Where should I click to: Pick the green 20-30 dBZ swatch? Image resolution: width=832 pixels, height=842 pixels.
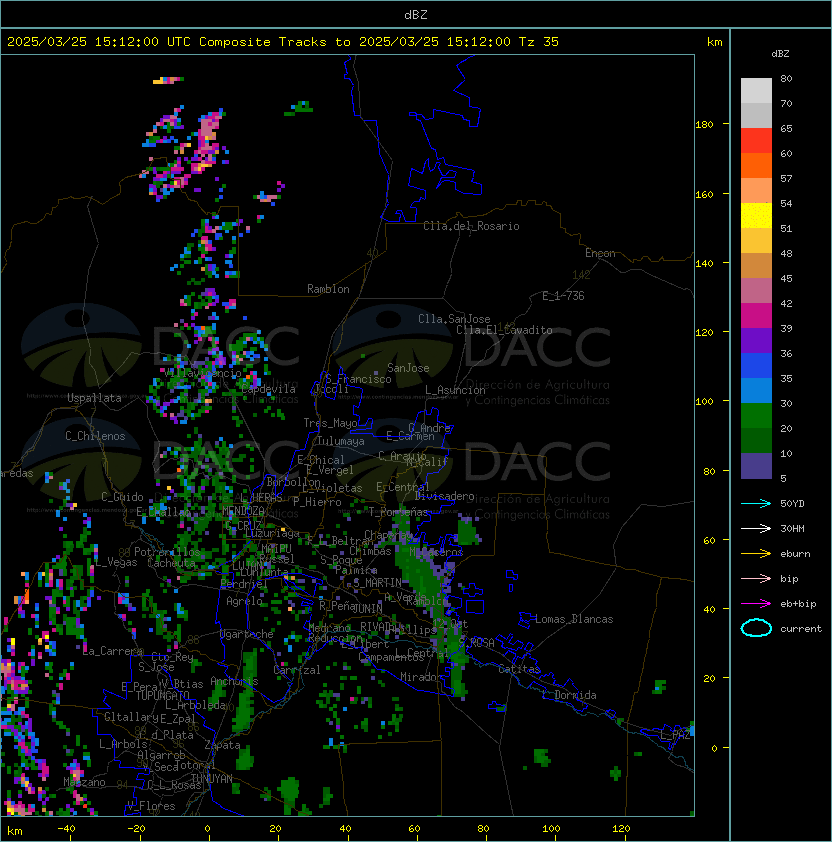pos(756,416)
